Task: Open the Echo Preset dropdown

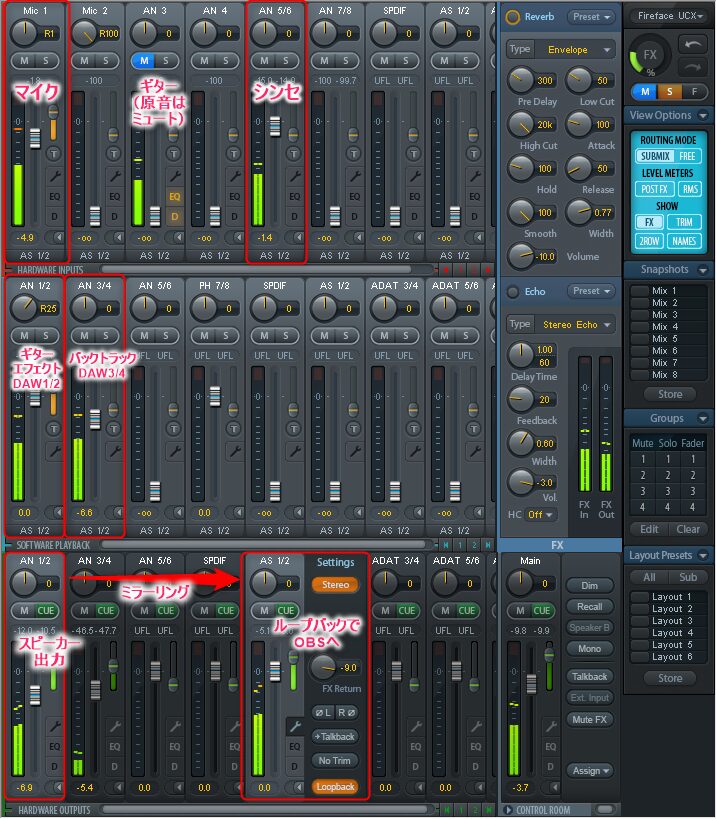Action: pyautogui.click(x=591, y=291)
